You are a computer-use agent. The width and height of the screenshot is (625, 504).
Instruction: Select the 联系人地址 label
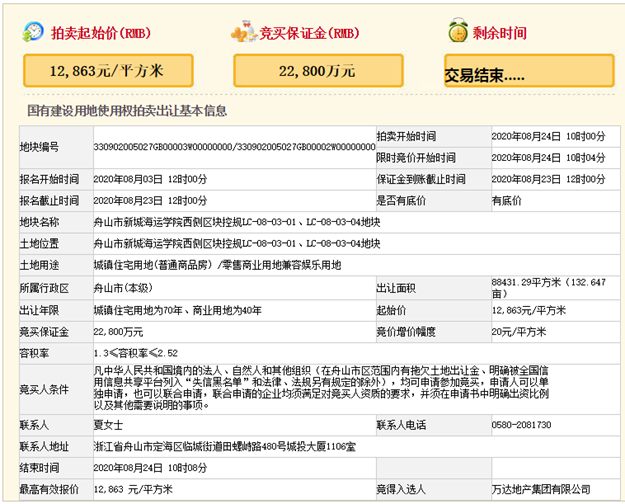(x=44, y=447)
